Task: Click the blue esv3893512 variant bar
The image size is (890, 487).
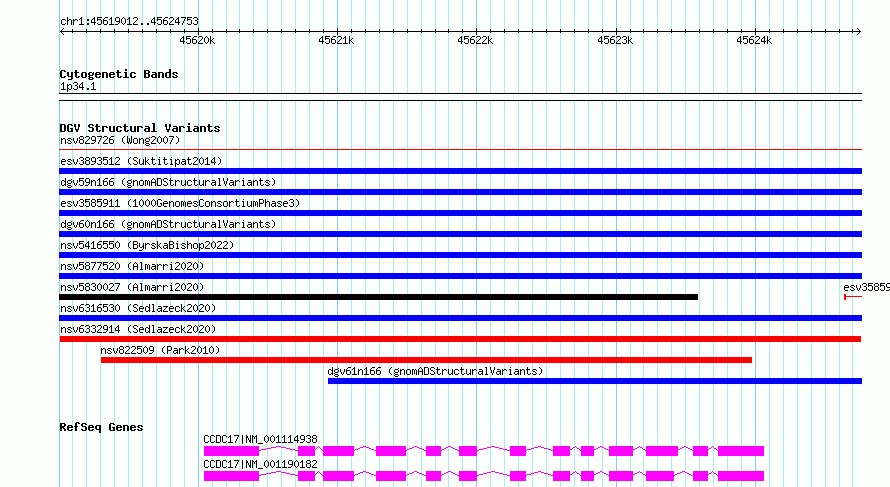Action: coord(460,171)
